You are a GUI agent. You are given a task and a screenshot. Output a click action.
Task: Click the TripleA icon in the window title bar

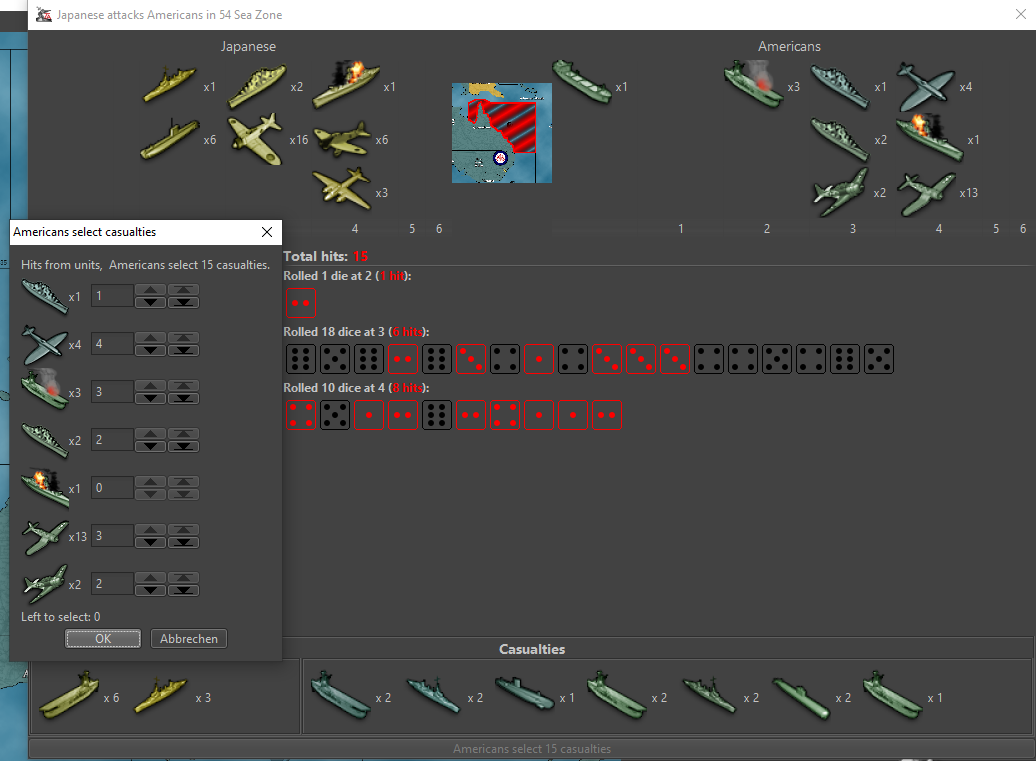(43, 15)
